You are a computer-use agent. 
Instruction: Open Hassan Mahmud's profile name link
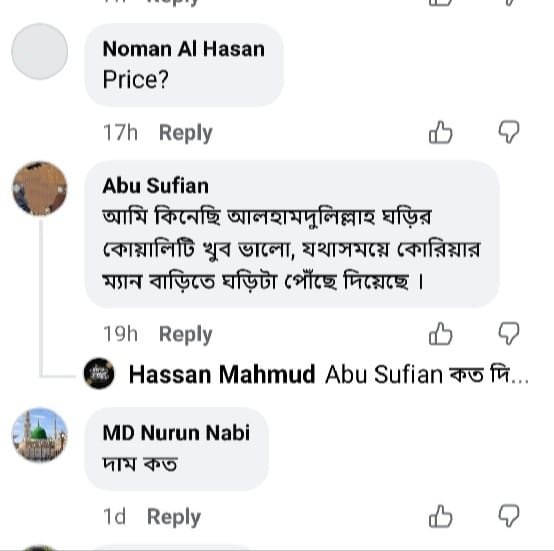[x=222, y=374]
